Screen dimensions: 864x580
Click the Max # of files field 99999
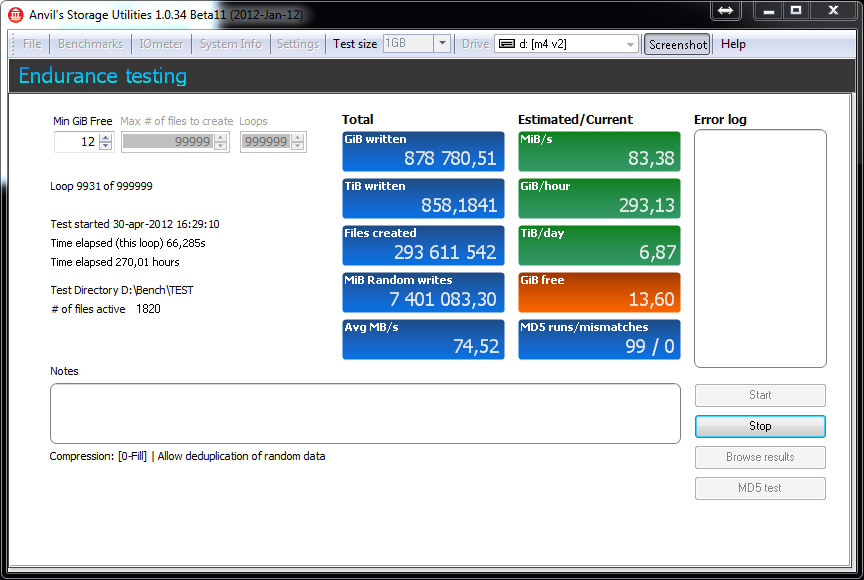click(168, 142)
